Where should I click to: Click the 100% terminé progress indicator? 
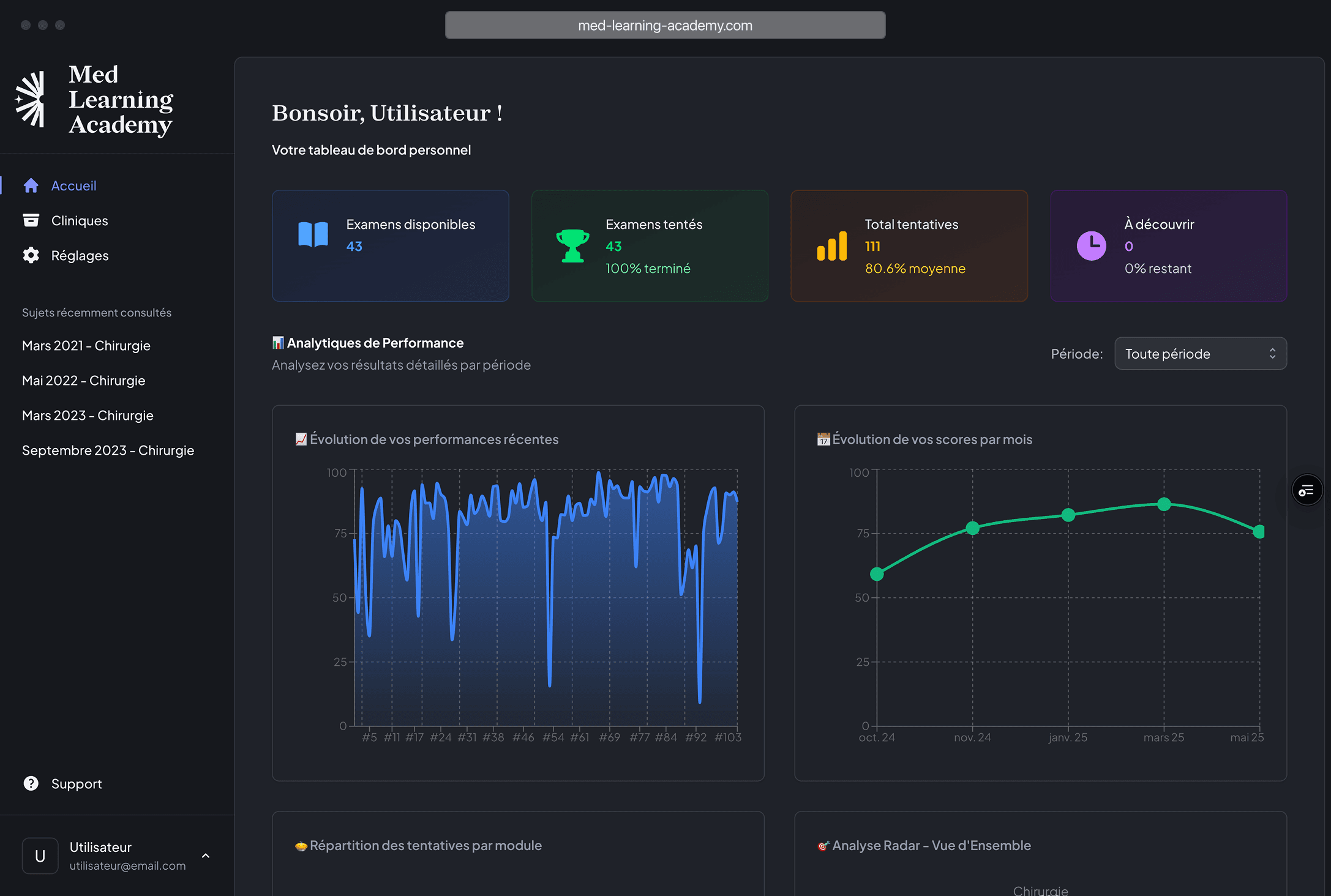click(x=647, y=268)
